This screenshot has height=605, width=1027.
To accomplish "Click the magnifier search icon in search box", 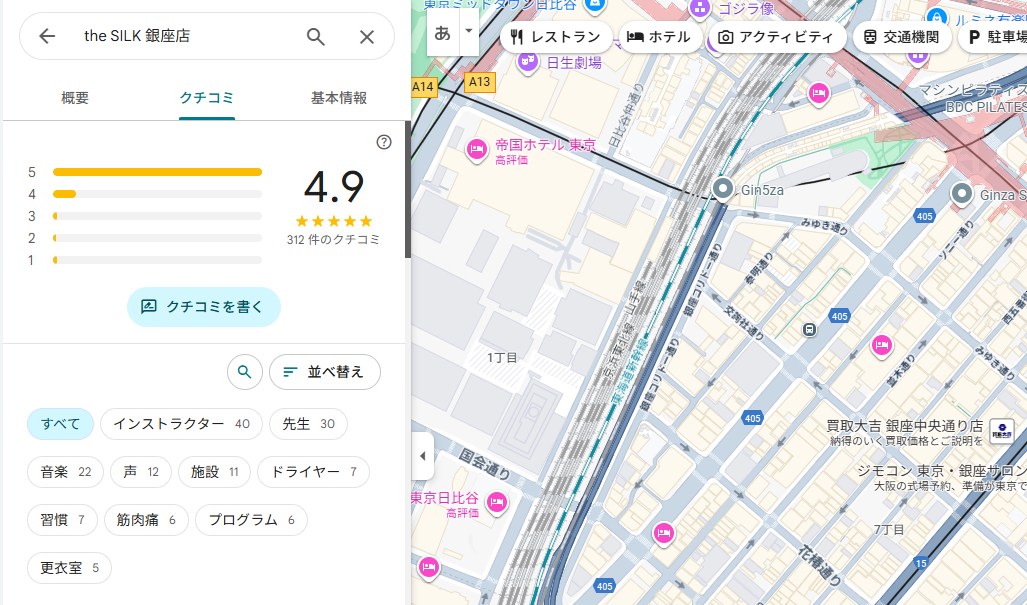I will 316,37.
